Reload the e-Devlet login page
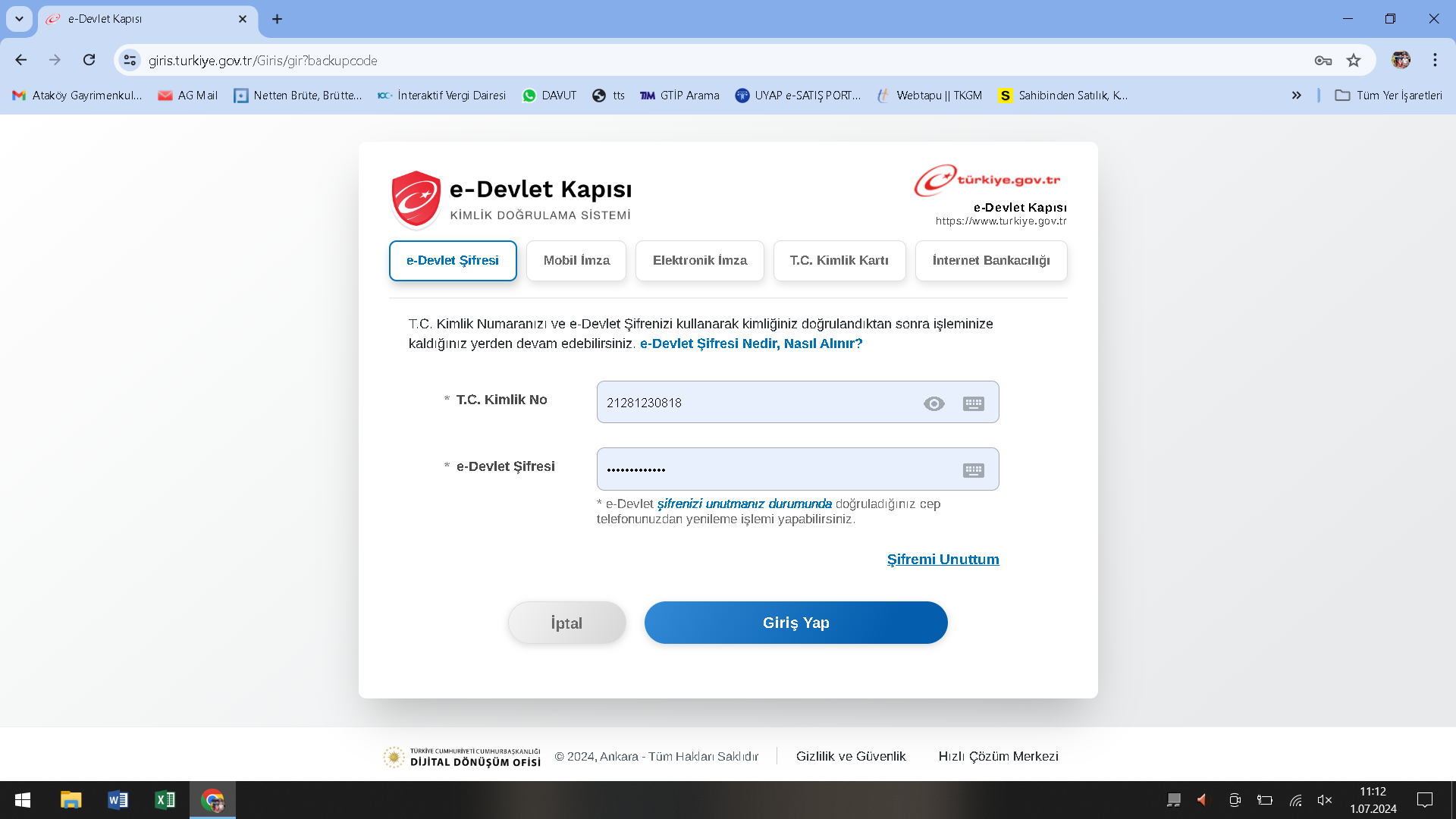This screenshot has height=819, width=1456. coord(89,60)
